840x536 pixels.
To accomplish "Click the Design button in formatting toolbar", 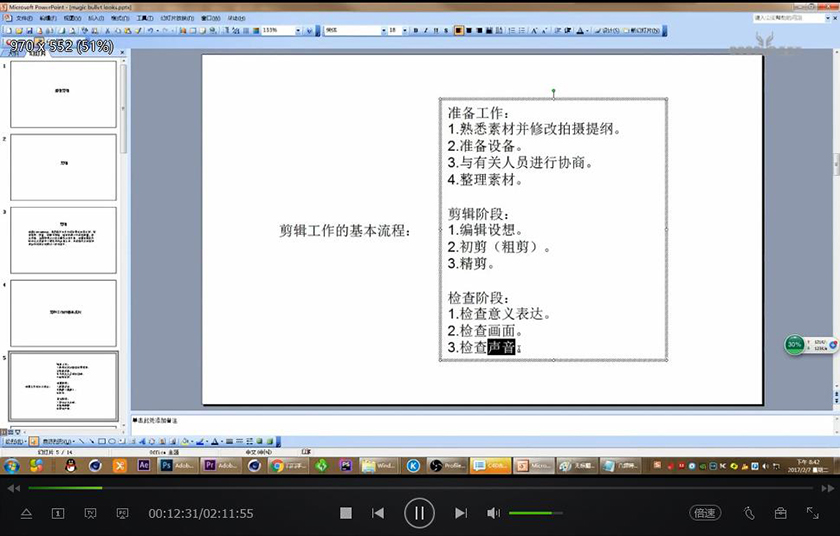I will [608, 31].
